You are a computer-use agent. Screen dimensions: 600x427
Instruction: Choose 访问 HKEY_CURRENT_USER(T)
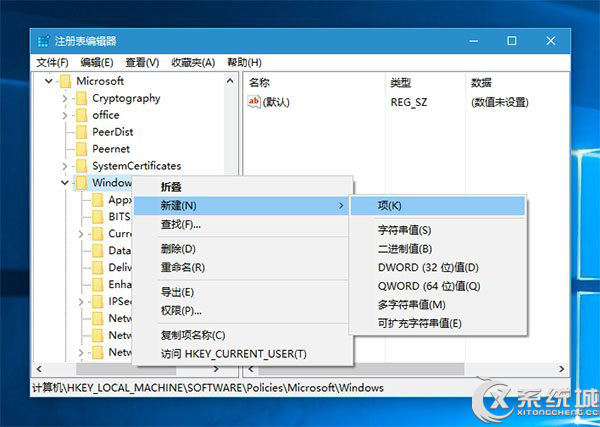243,354
